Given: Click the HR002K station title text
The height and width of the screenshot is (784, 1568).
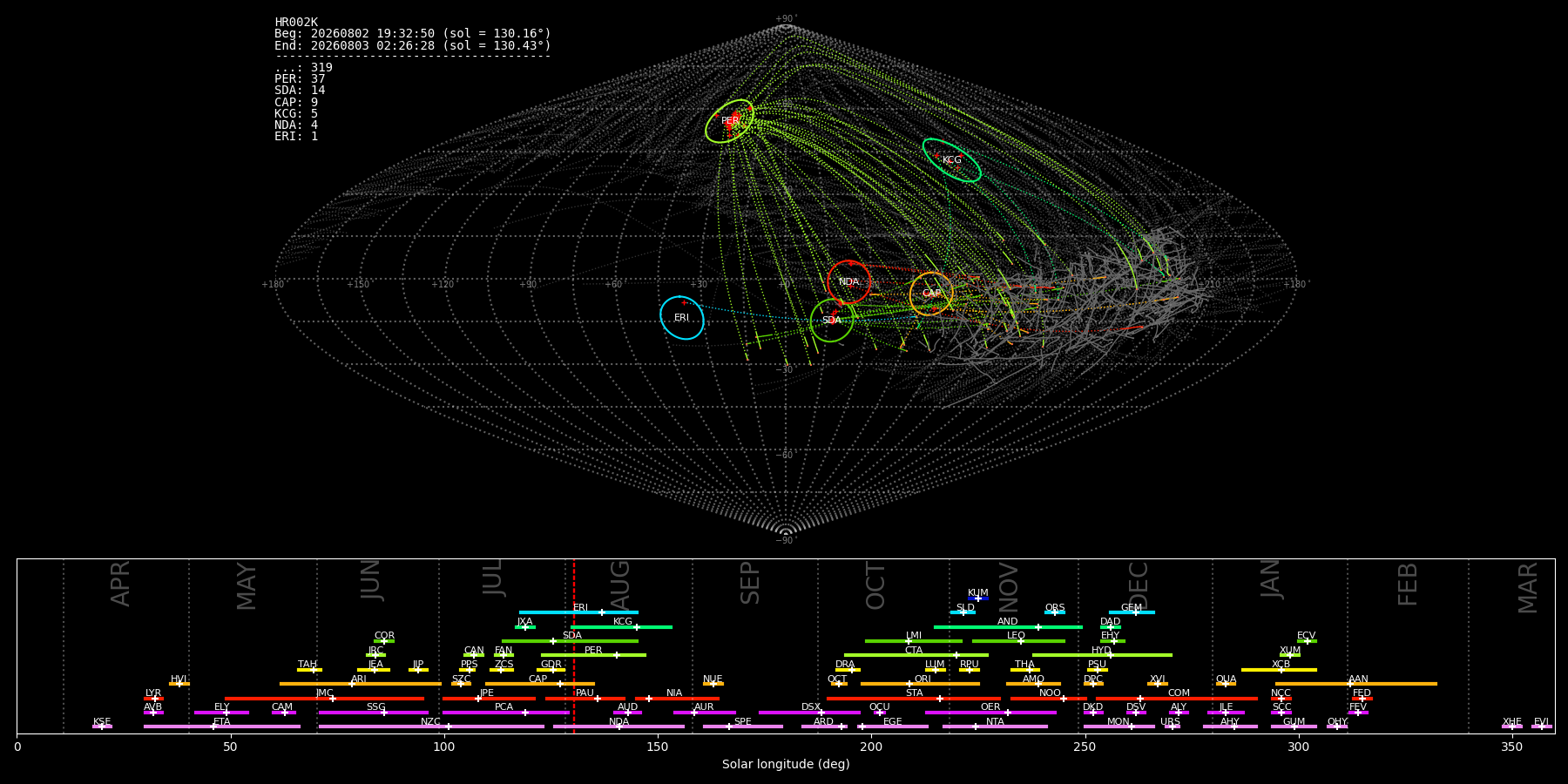Looking at the screenshot, I should (x=296, y=23).
